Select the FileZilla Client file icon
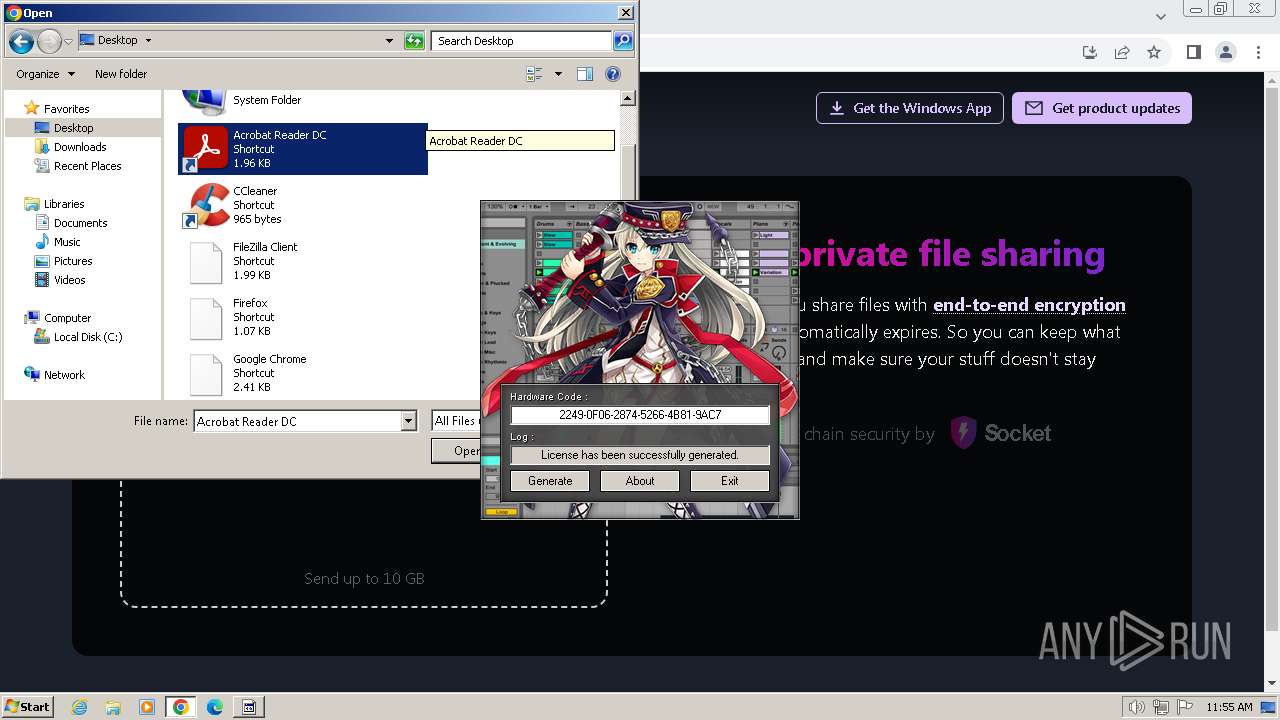This screenshot has height=720, width=1280. (205, 261)
